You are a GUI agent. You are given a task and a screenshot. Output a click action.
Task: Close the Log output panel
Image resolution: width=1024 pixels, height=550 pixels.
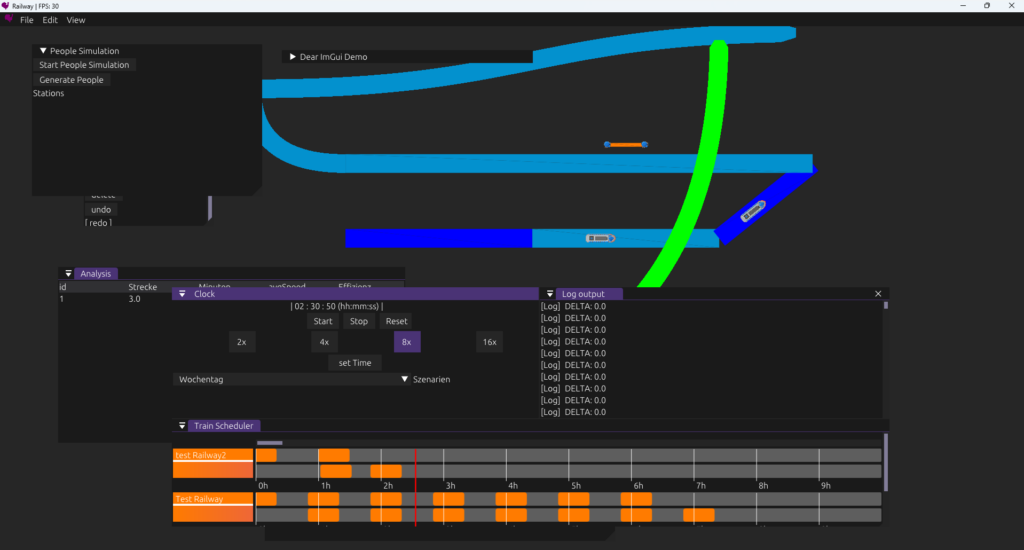tap(878, 294)
